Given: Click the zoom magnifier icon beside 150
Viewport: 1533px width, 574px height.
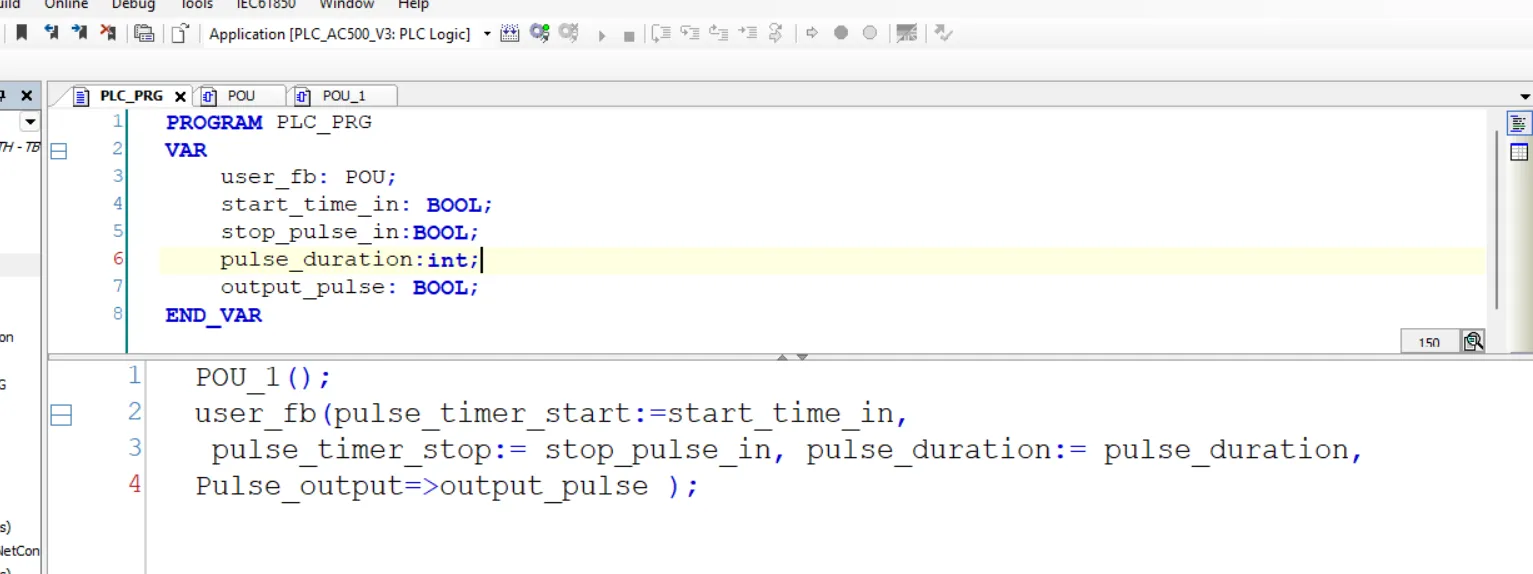Looking at the screenshot, I should [x=1473, y=341].
